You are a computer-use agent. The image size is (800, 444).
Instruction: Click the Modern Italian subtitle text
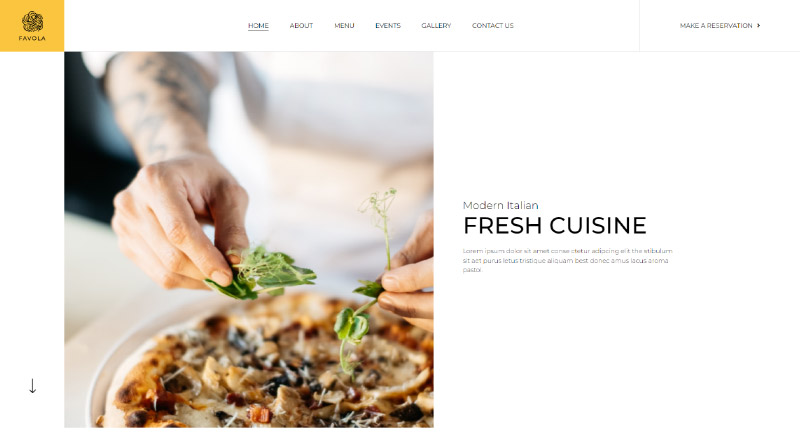pyautogui.click(x=501, y=205)
